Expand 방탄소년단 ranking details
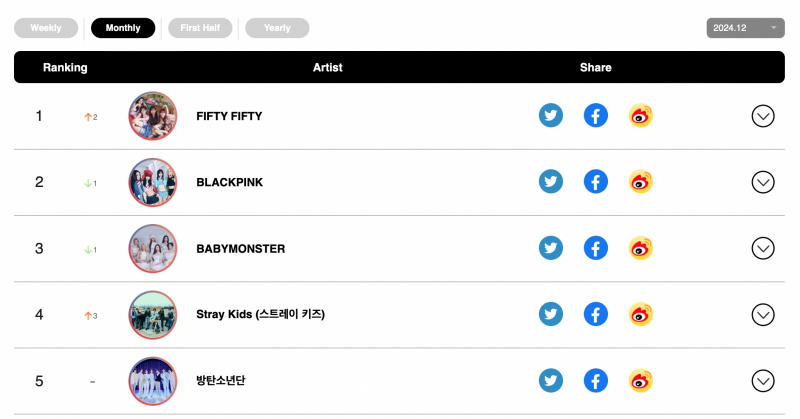800x419 pixels. [x=763, y=381]
